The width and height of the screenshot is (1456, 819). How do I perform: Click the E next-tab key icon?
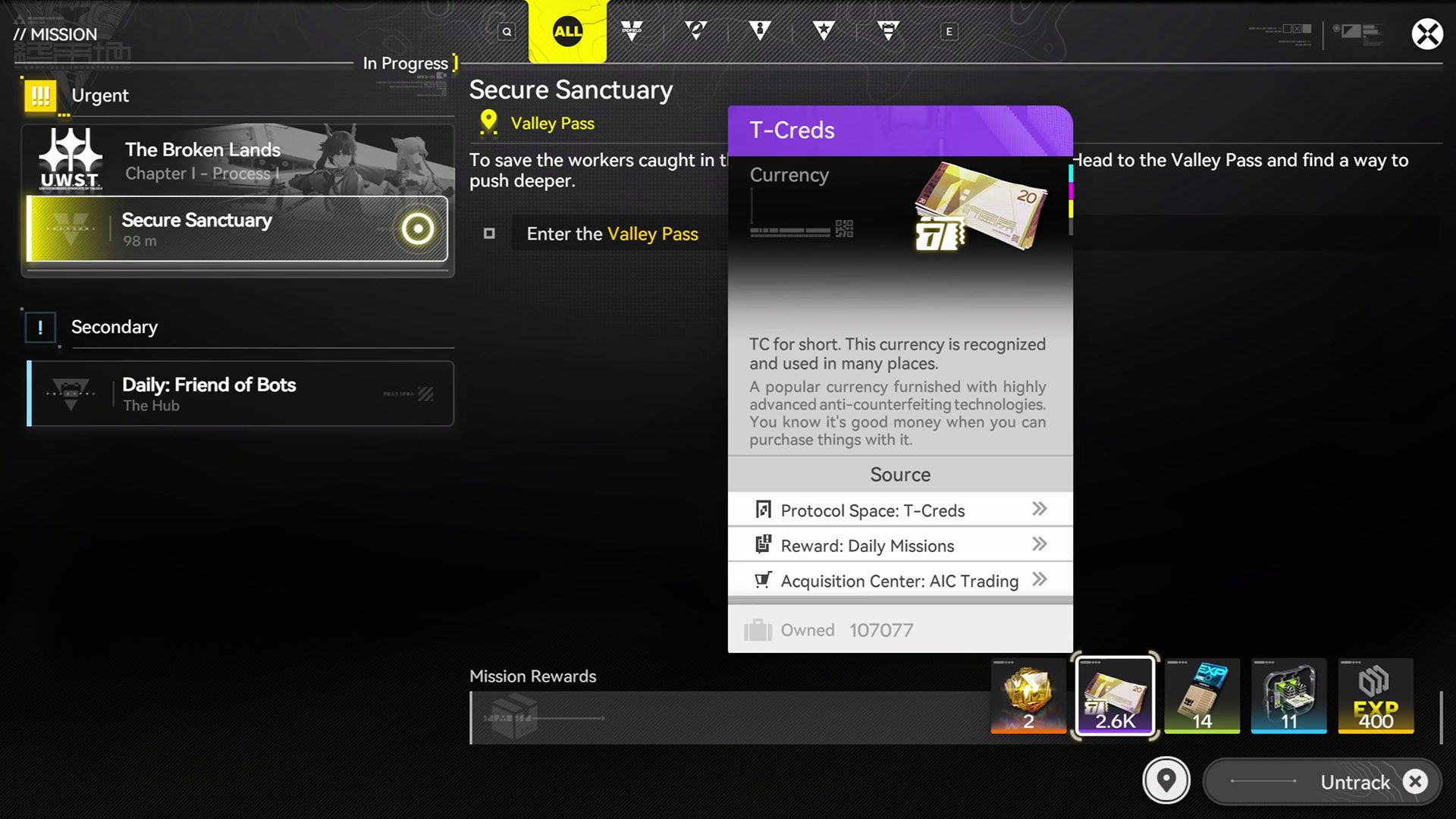949,32
